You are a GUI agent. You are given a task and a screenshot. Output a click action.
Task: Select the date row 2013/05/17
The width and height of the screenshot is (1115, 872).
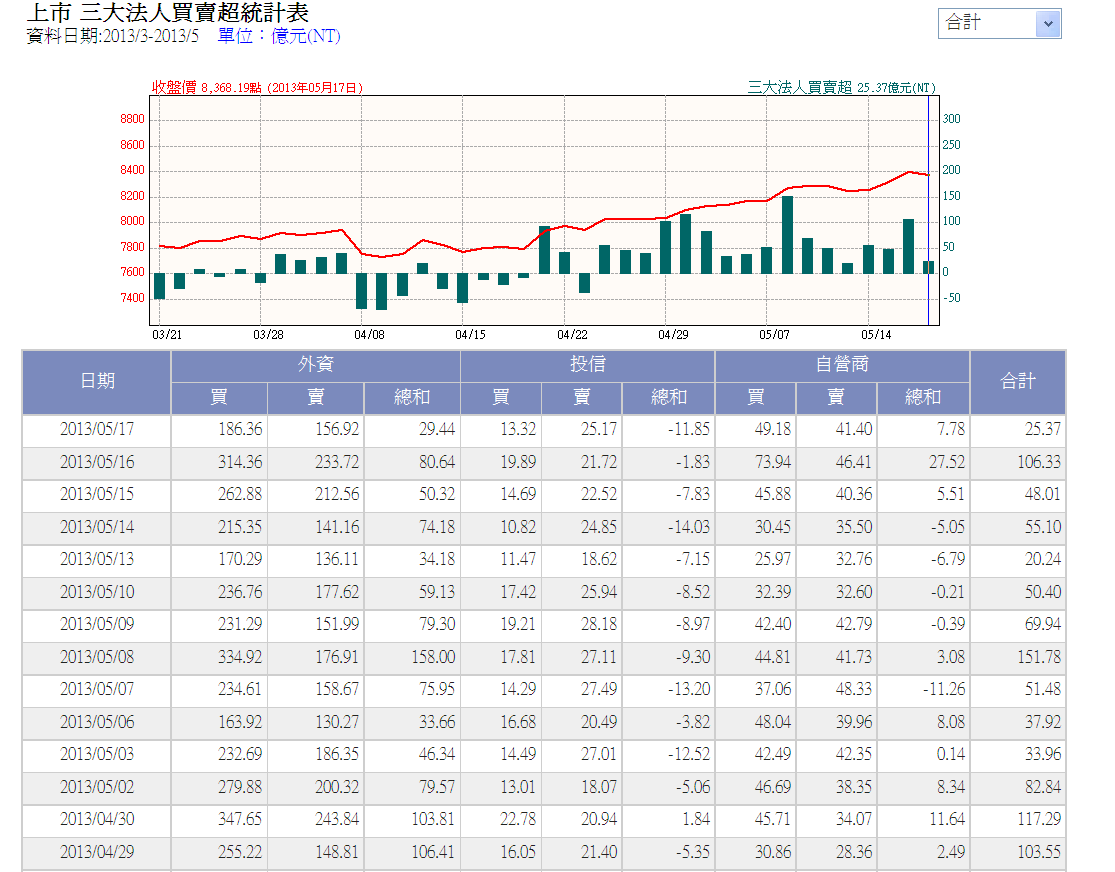(x=97, y=429)
